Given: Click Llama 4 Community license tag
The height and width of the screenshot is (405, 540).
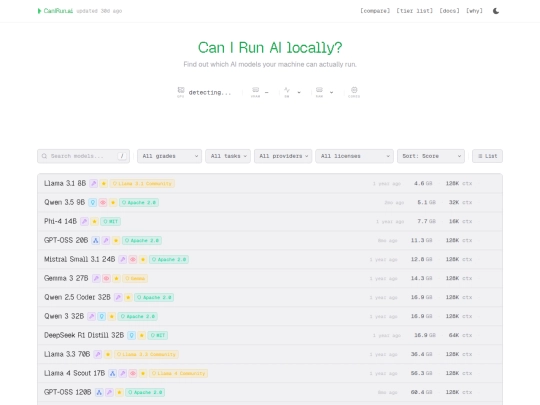Looking at the screenshot, I should 178,373.
